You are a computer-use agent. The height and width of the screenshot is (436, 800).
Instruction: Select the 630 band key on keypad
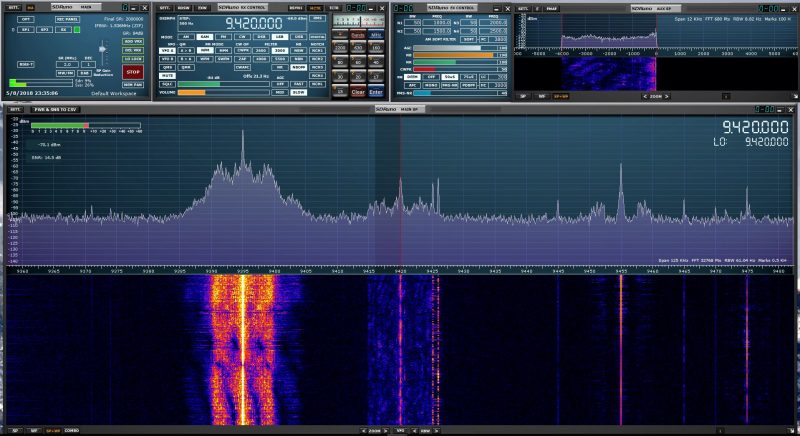click(x=358, y=47)
